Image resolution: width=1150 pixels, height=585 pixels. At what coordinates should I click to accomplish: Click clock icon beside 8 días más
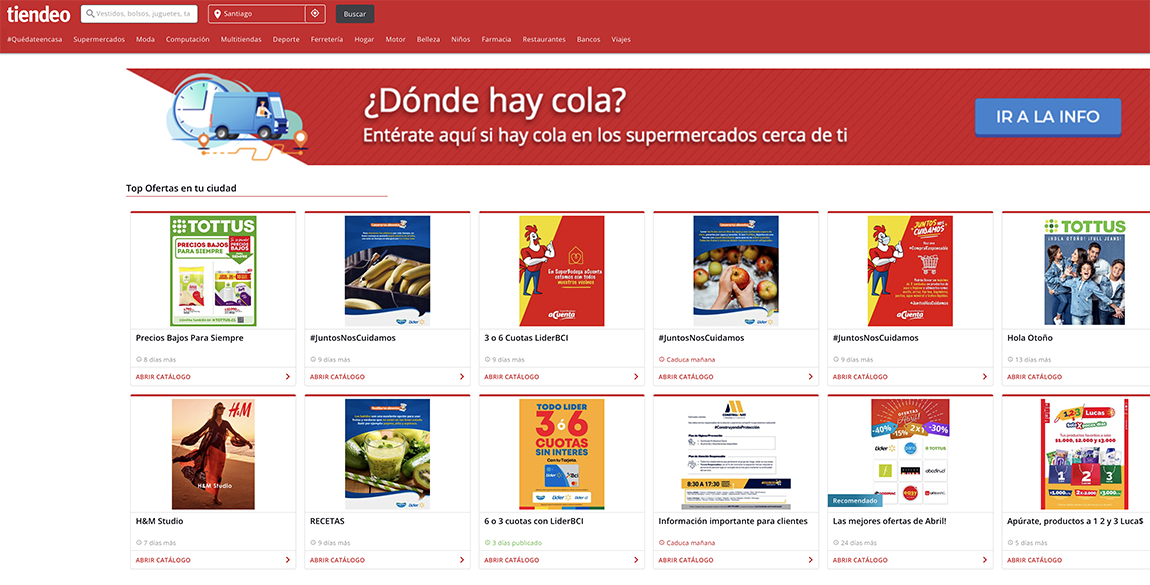[x=139, y=360]
